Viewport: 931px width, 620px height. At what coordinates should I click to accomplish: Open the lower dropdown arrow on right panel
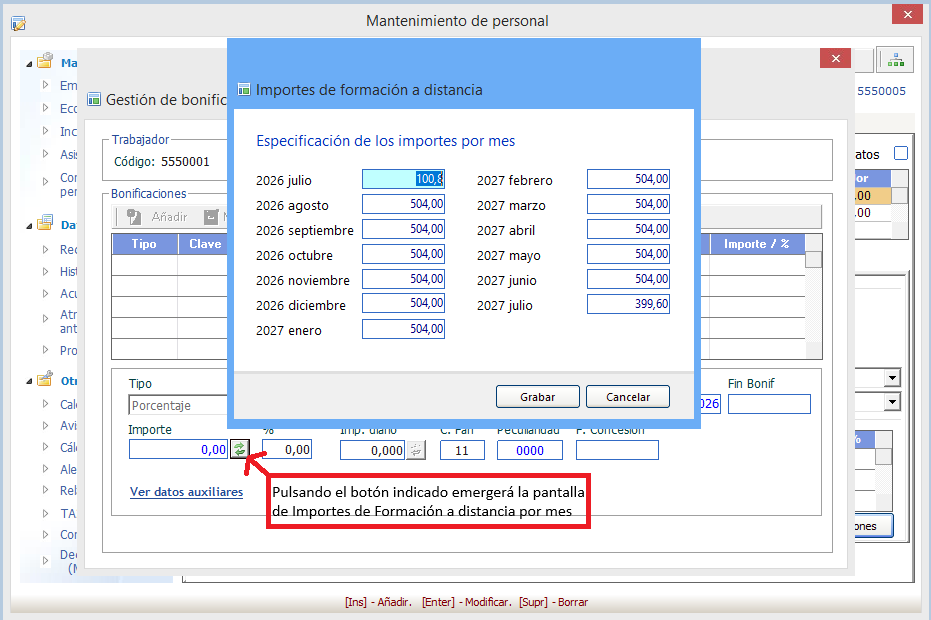click(x=892, y=402)
